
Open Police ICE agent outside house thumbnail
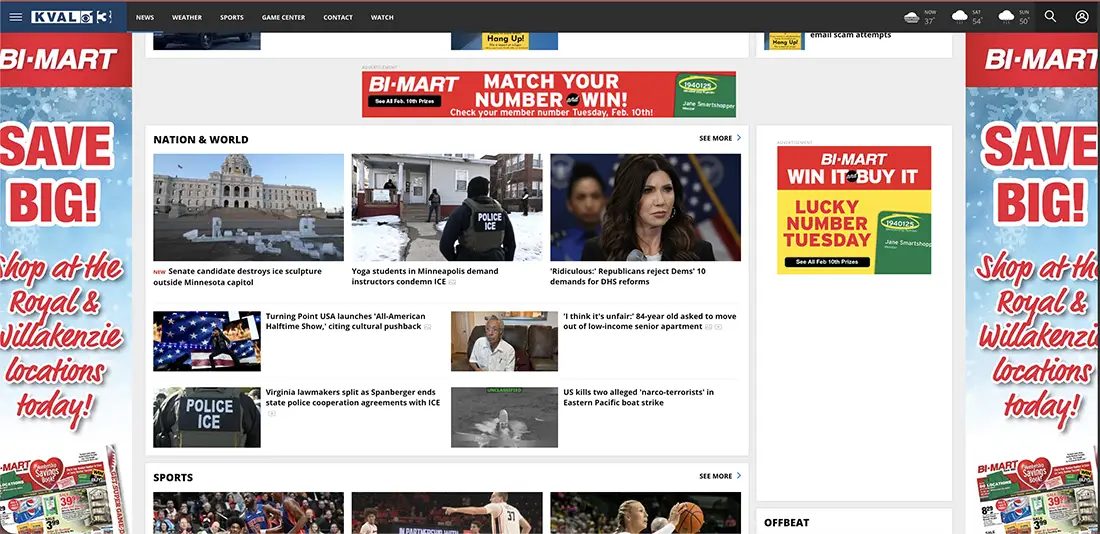447,207
